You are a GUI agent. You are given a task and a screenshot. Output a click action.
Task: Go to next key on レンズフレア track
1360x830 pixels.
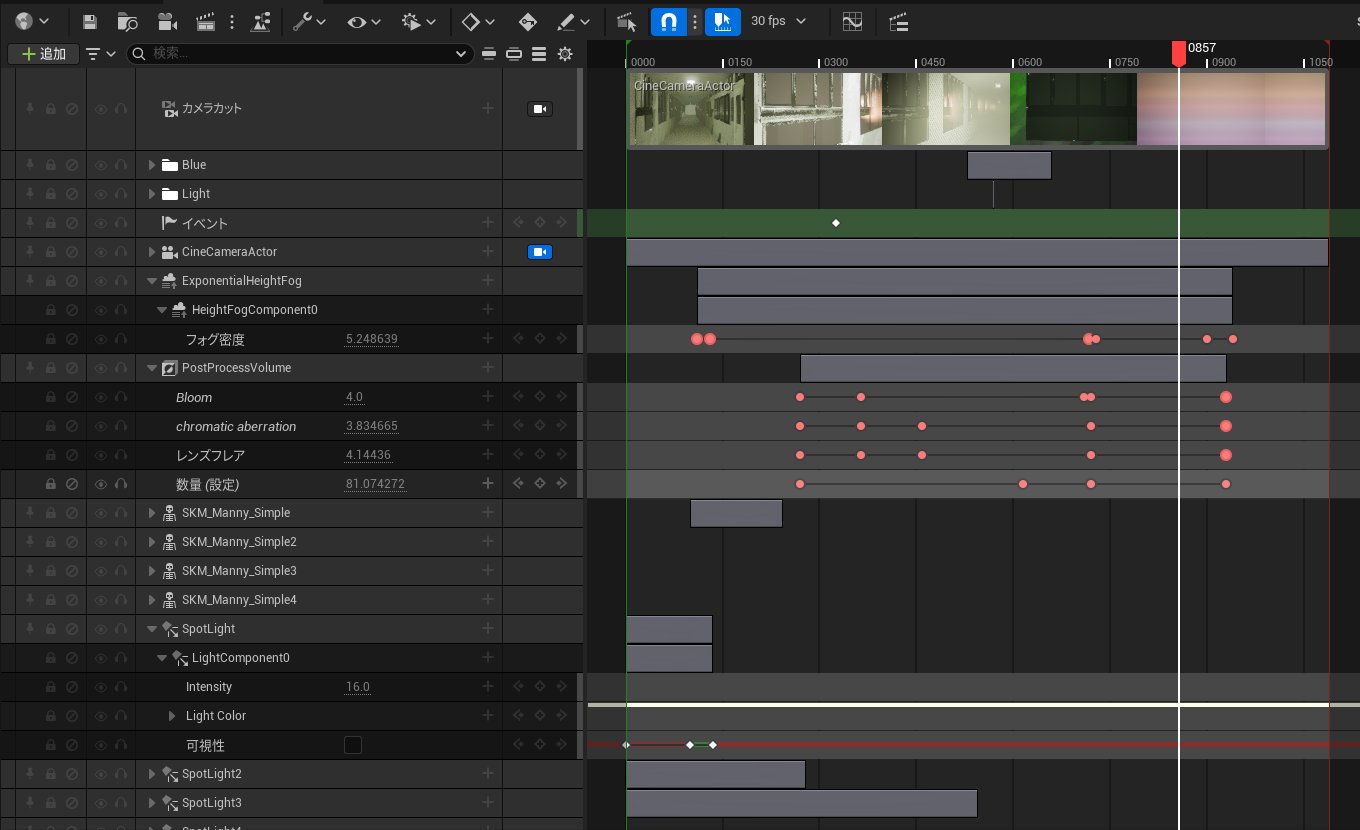tap(562, 455)
